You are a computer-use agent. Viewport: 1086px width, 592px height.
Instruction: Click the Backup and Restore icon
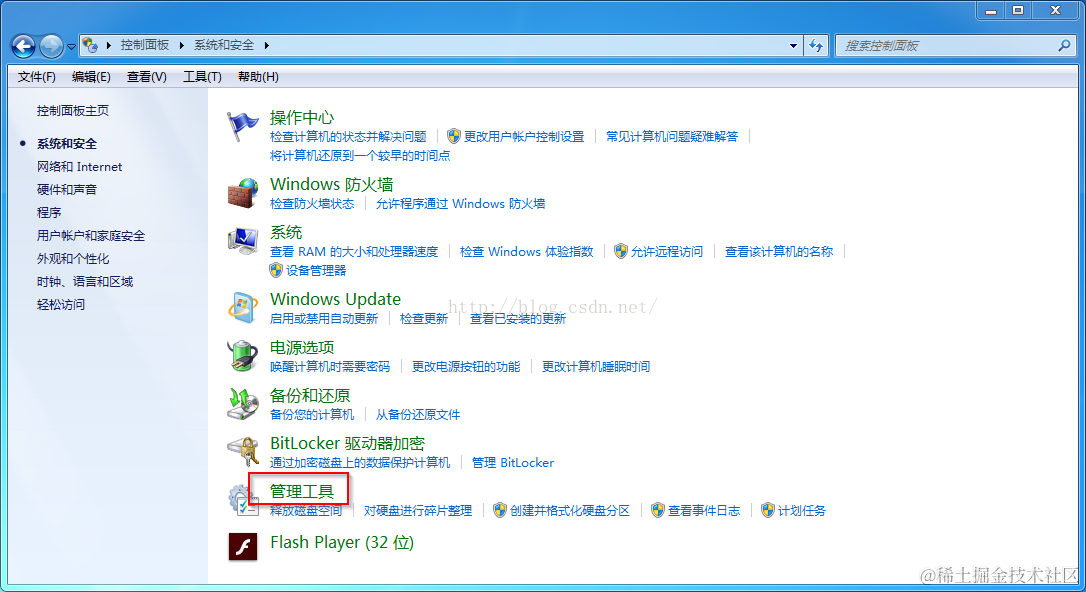click(x=242, y=404)
